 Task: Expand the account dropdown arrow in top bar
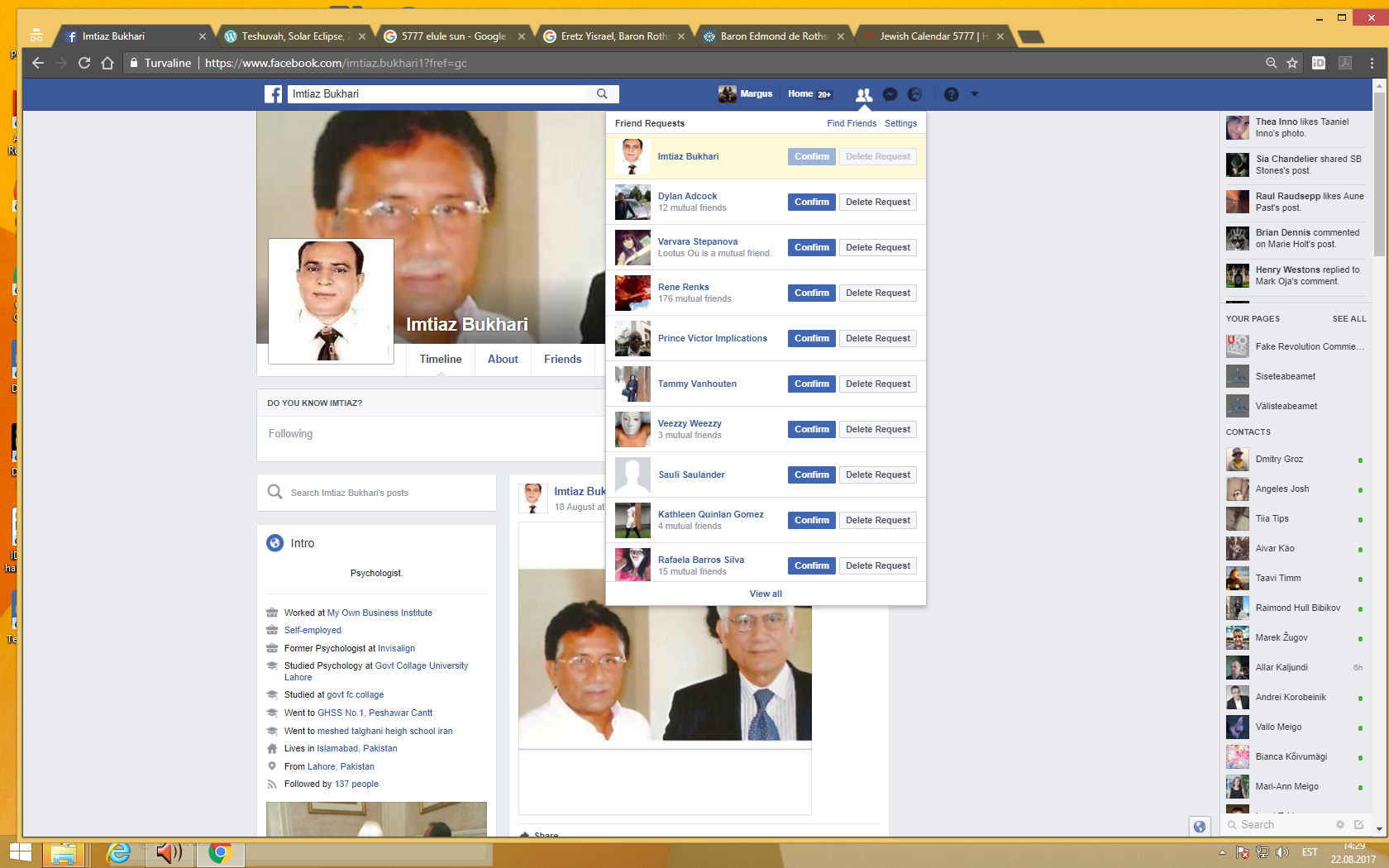tap(975, 94)
